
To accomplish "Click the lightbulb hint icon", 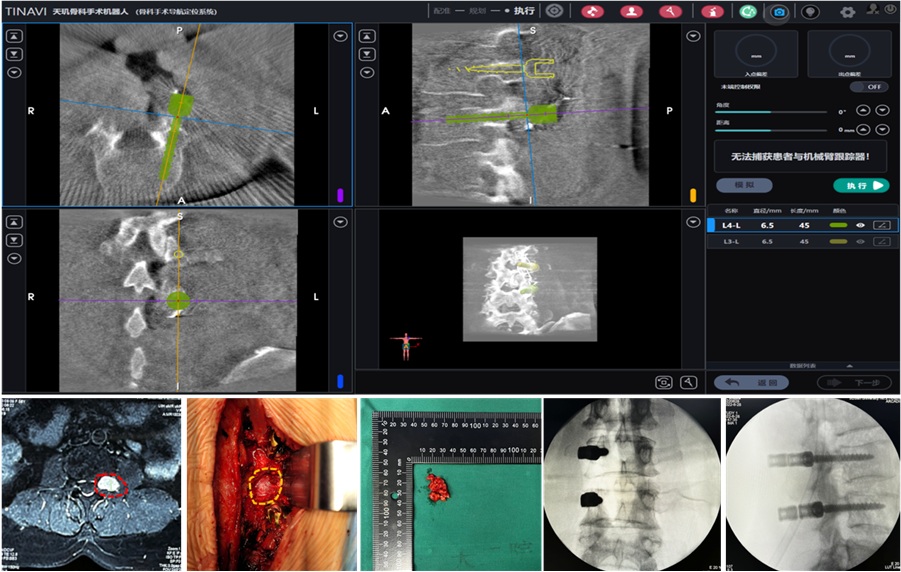I will pos(810,11).
